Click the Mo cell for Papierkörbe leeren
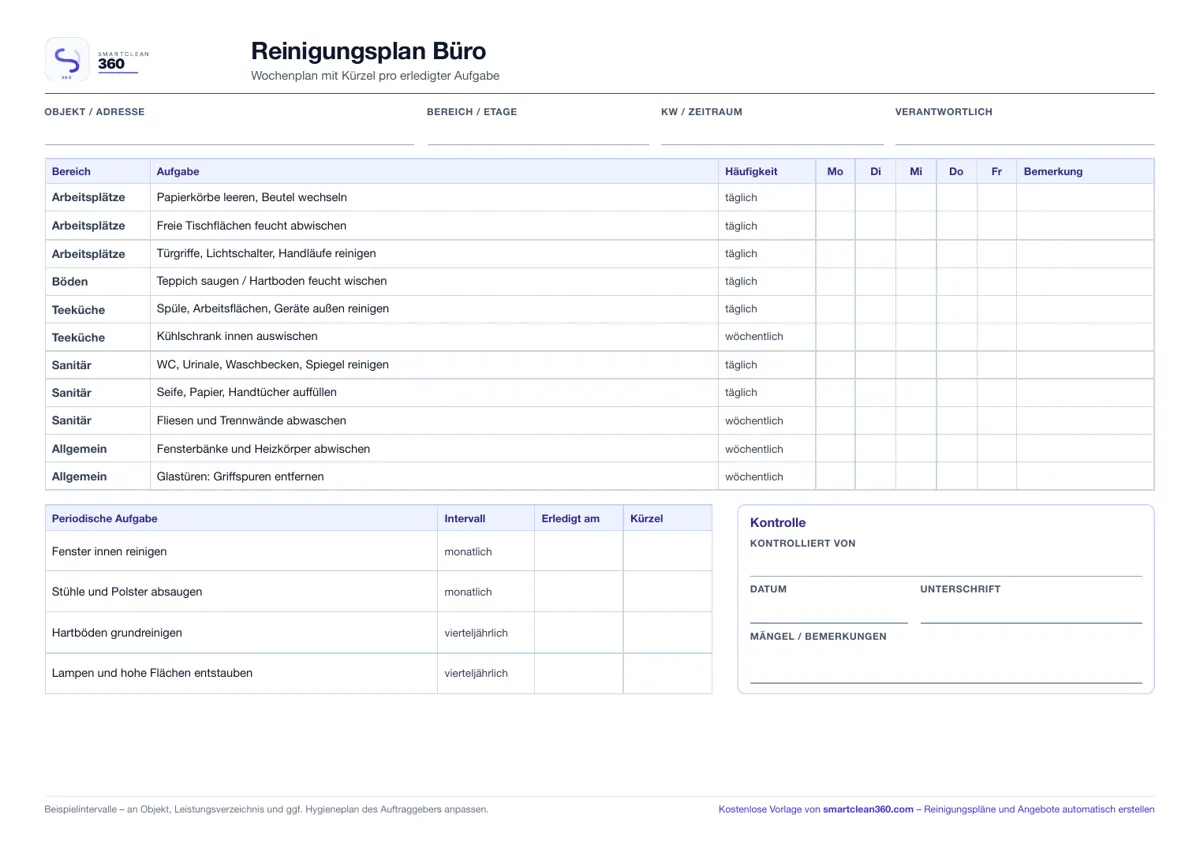 click(x=835, y=198)
